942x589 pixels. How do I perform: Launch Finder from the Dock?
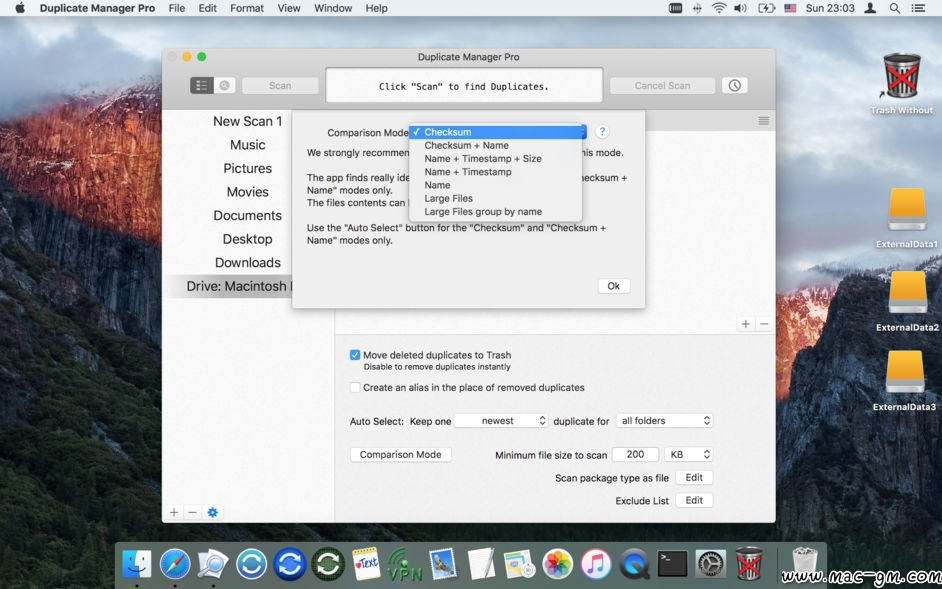click(x=136, y=565)
